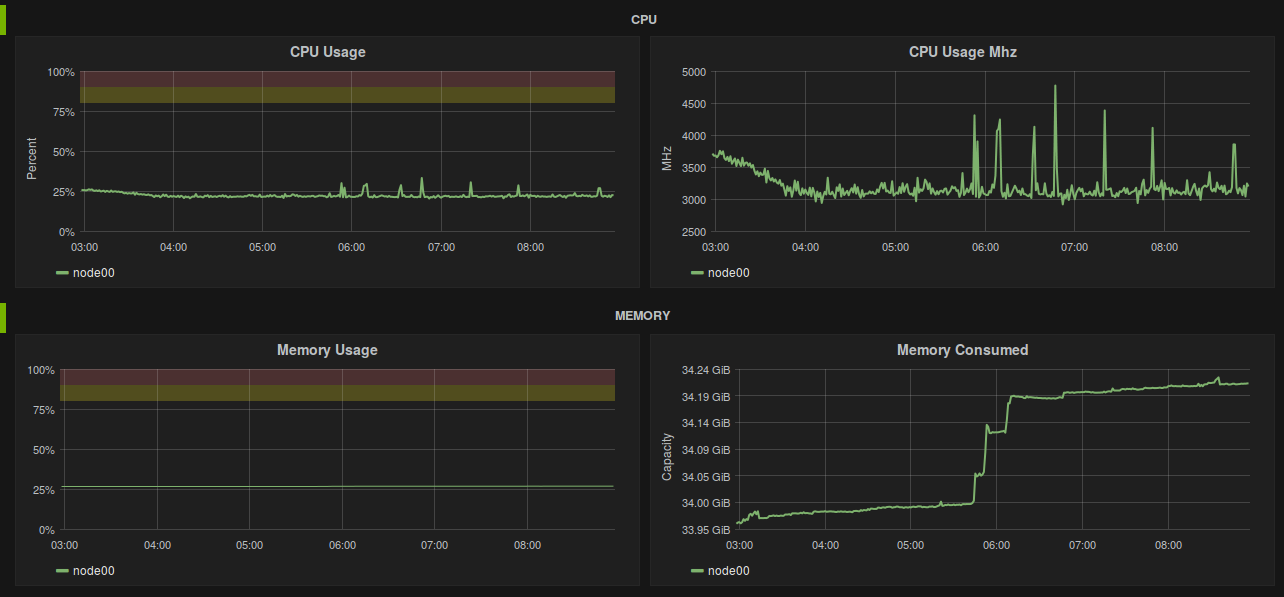Click the 4000 y-axis label in CPU Usage Mhz

pyautogui.click(x=693, y=136)
